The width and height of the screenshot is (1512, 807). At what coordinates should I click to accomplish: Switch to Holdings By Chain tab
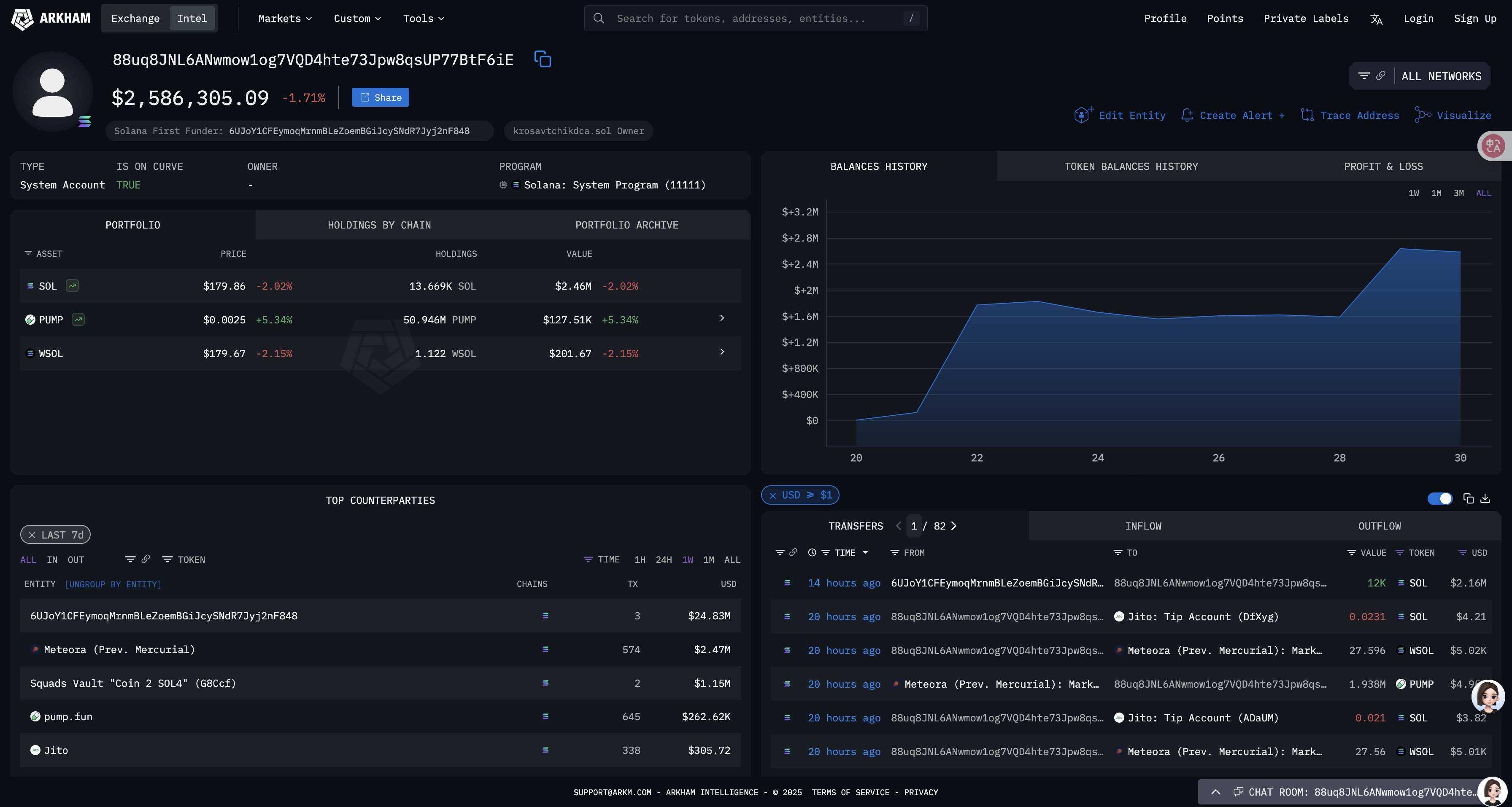(x=379, y=225)
